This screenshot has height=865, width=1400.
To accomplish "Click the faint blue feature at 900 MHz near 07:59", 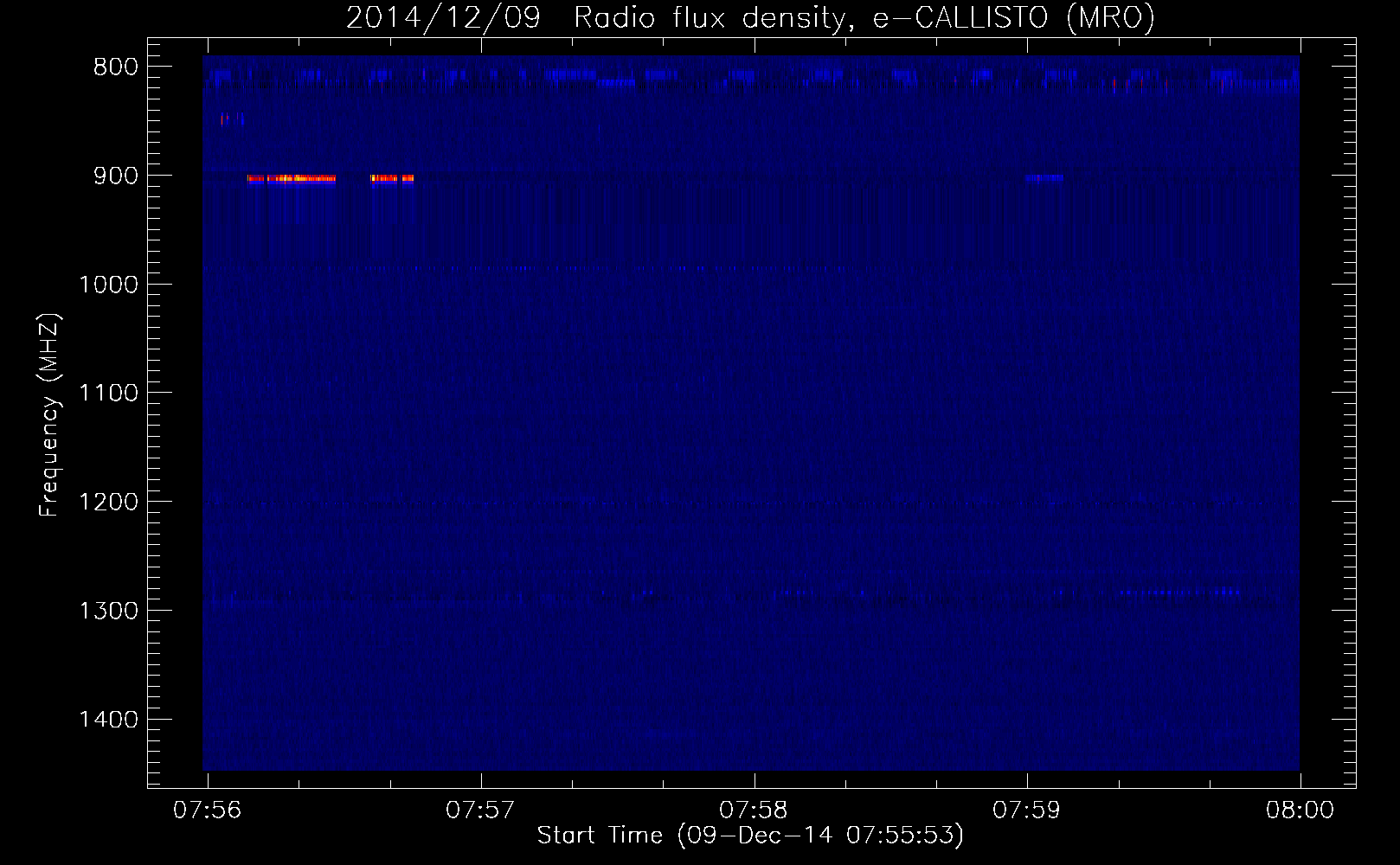I will click(x=1044, y=179).
